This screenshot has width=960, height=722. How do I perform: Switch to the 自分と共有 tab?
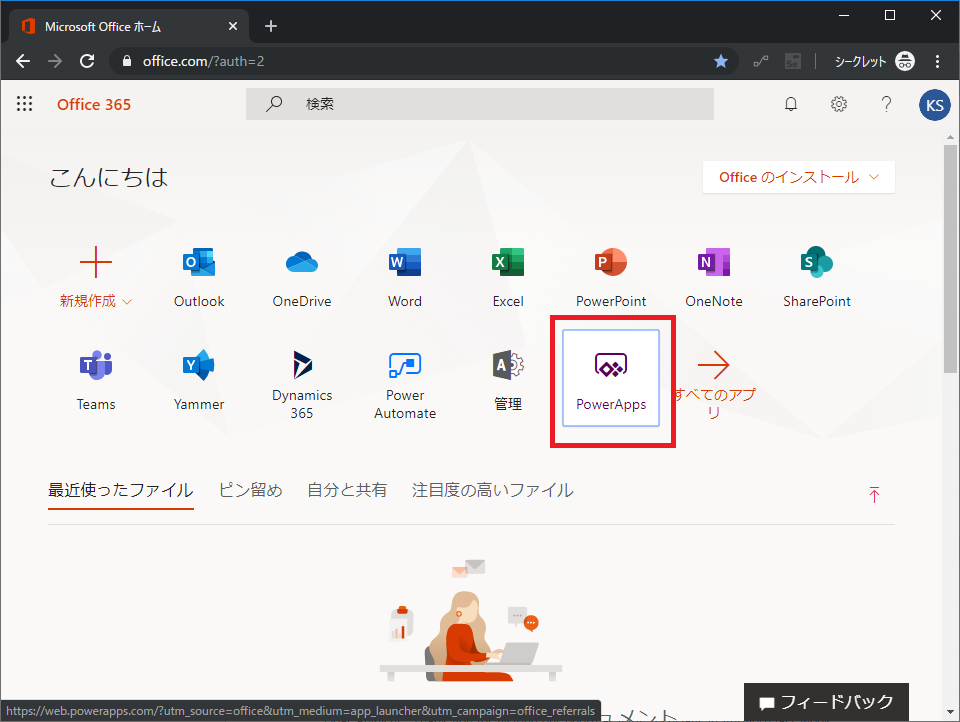click(x=347, y=491)
